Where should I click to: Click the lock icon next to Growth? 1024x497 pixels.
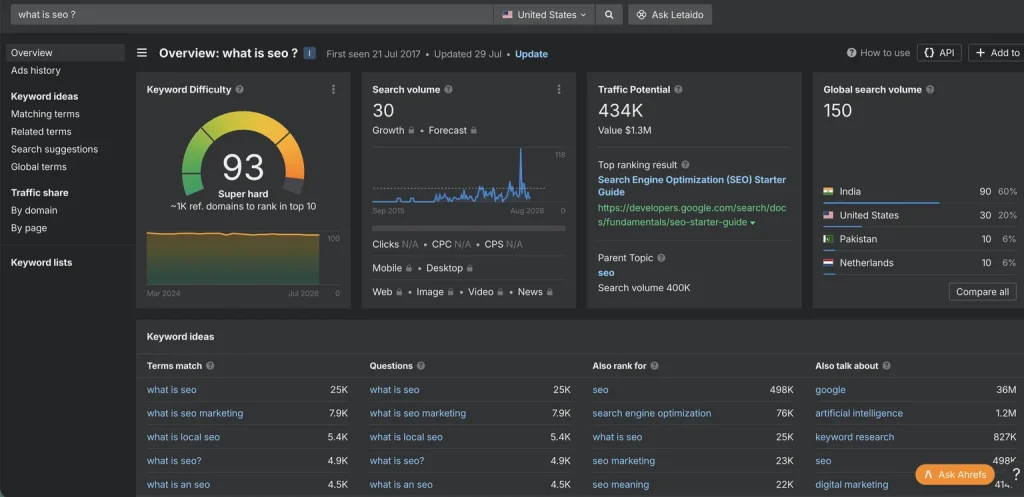tap(411, 131)
